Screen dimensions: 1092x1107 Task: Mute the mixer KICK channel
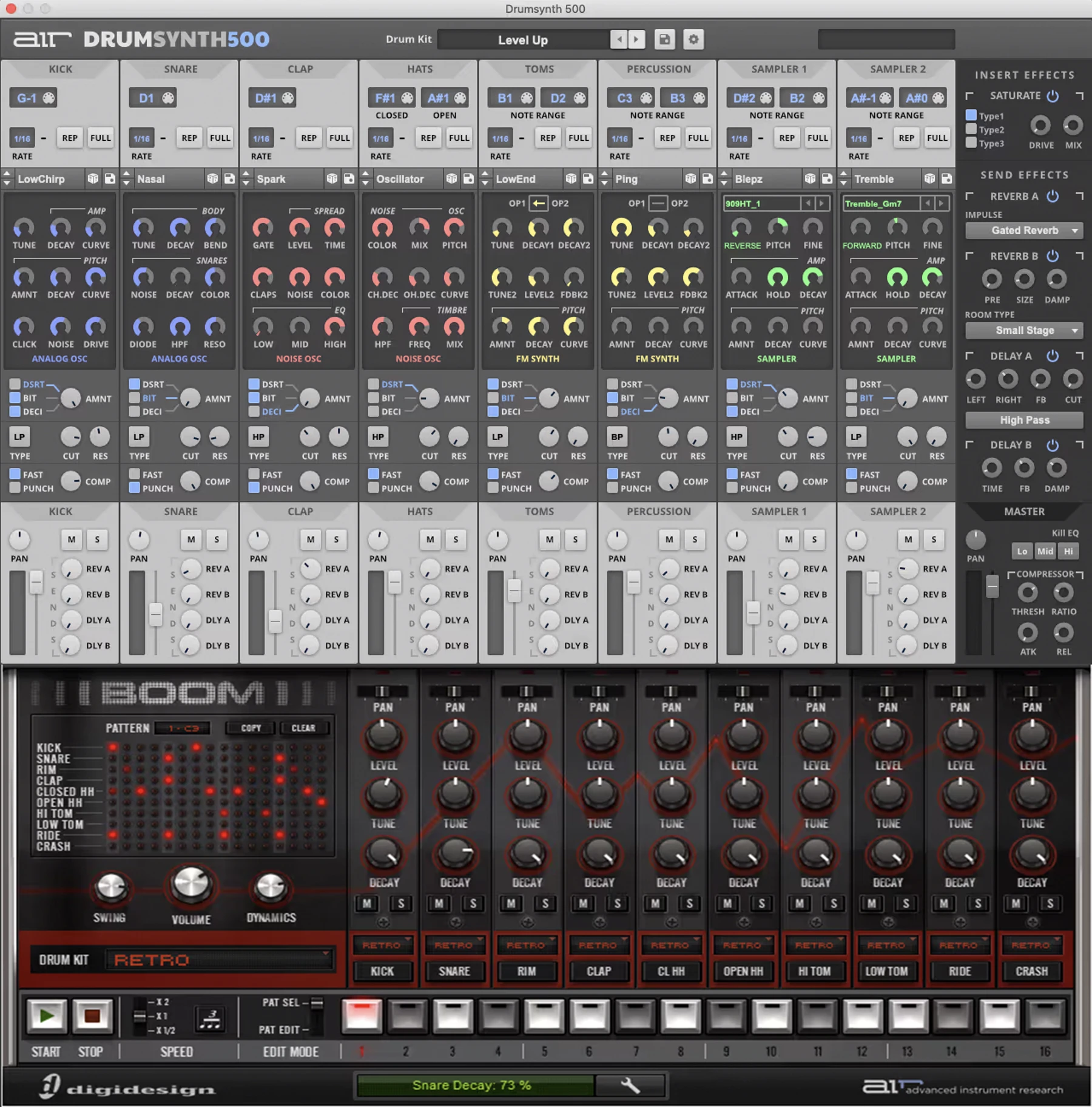(72, 539)
